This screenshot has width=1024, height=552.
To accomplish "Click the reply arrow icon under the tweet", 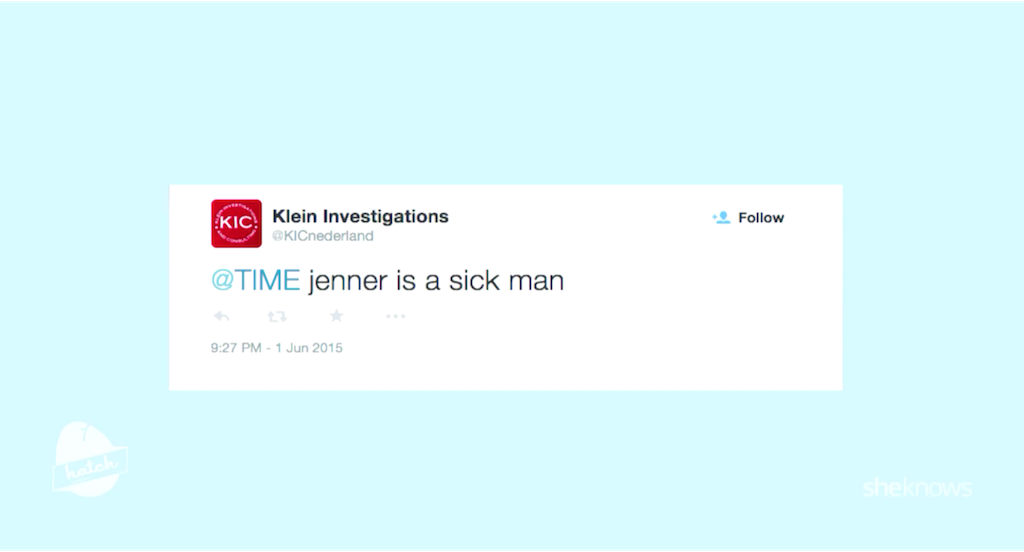I will click(x=222, y=316).
